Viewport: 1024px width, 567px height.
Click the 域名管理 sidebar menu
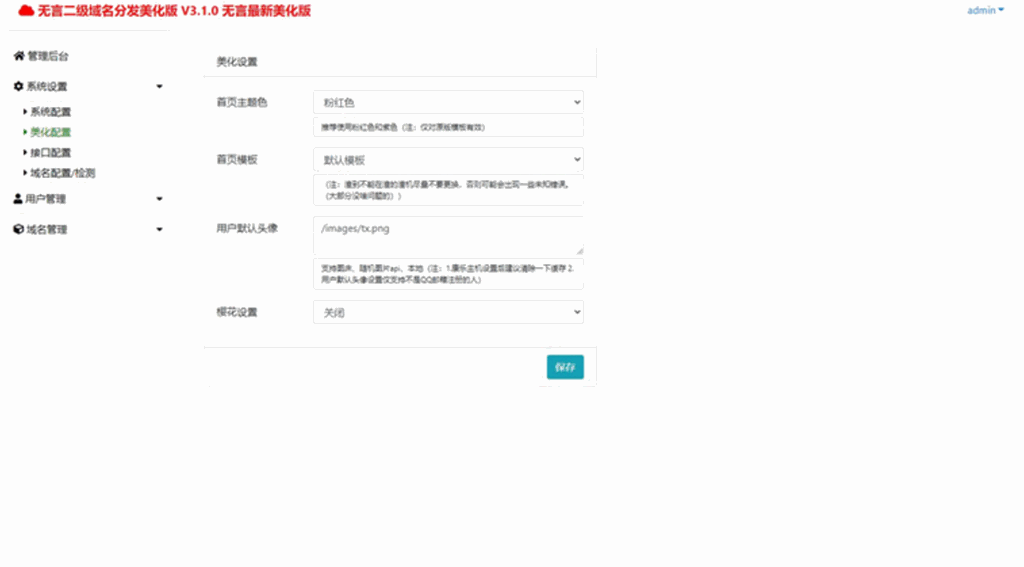pos(46,229)
